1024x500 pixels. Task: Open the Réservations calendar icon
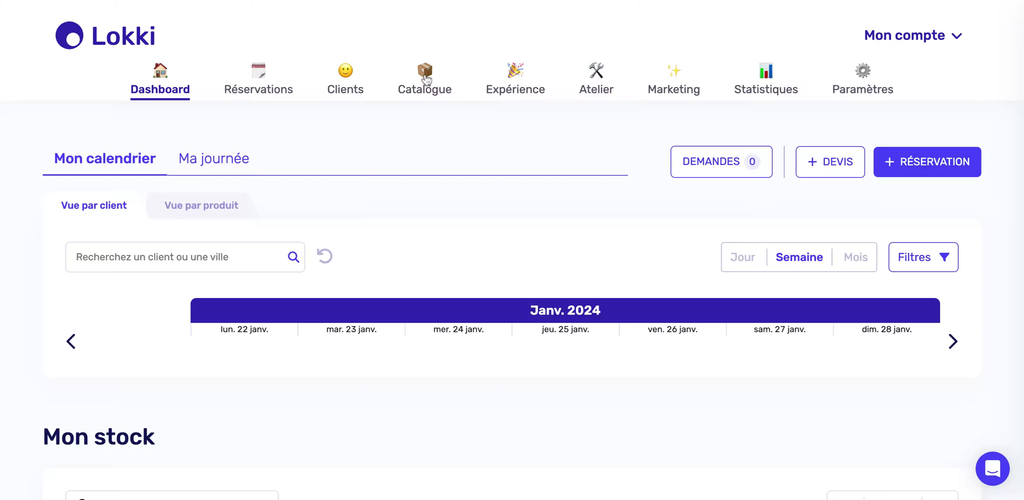pyautogui.click(x=258, y=71)
